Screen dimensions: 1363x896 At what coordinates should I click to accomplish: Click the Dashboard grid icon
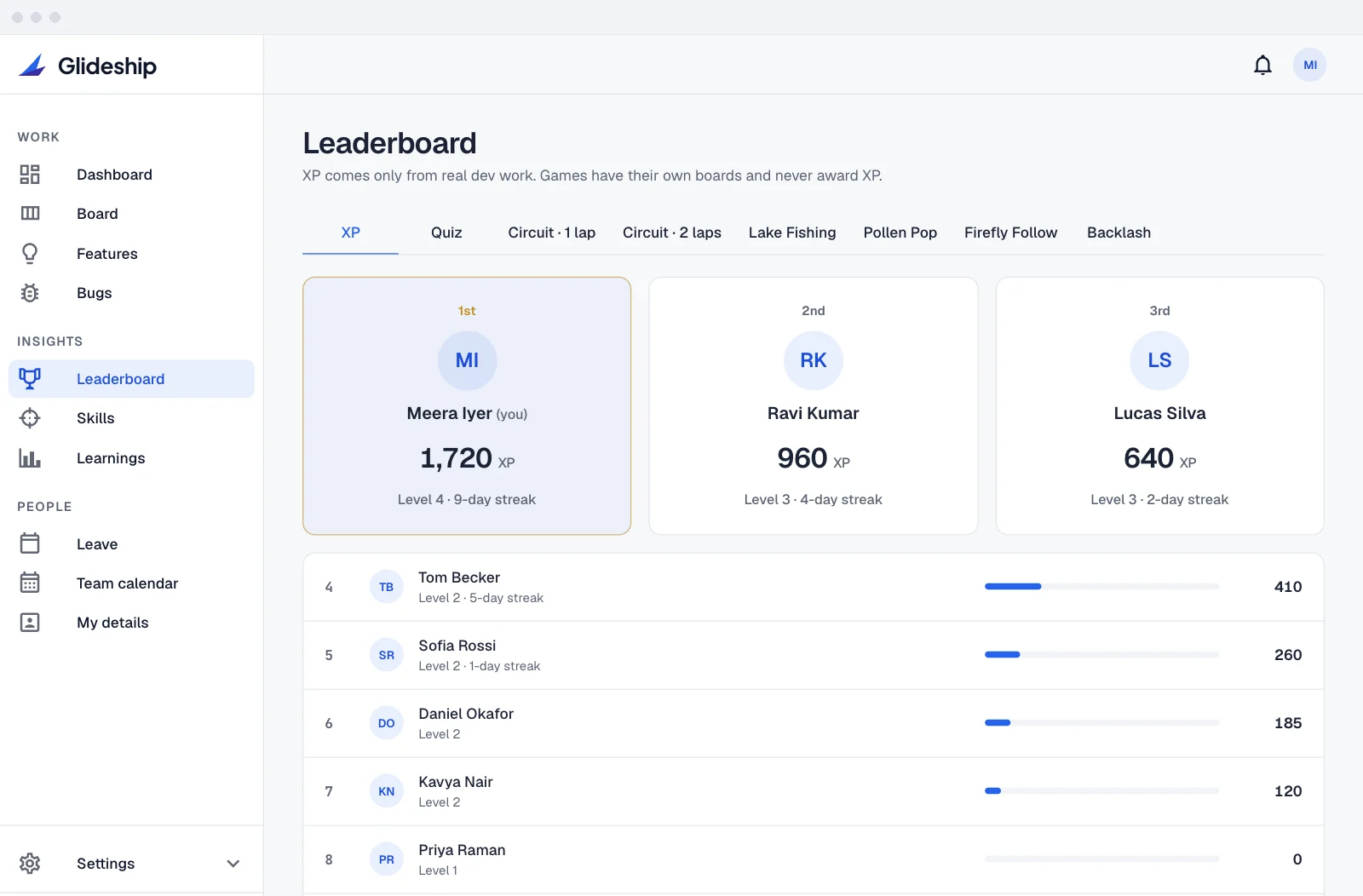[x=30, y=175]
